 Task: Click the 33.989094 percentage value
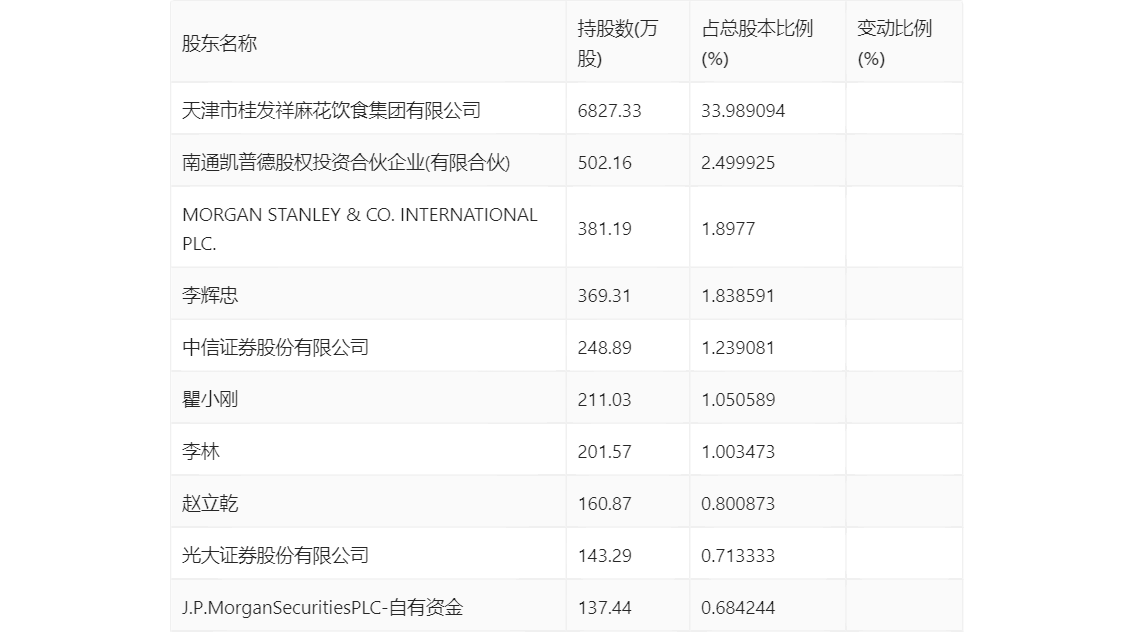743,111
